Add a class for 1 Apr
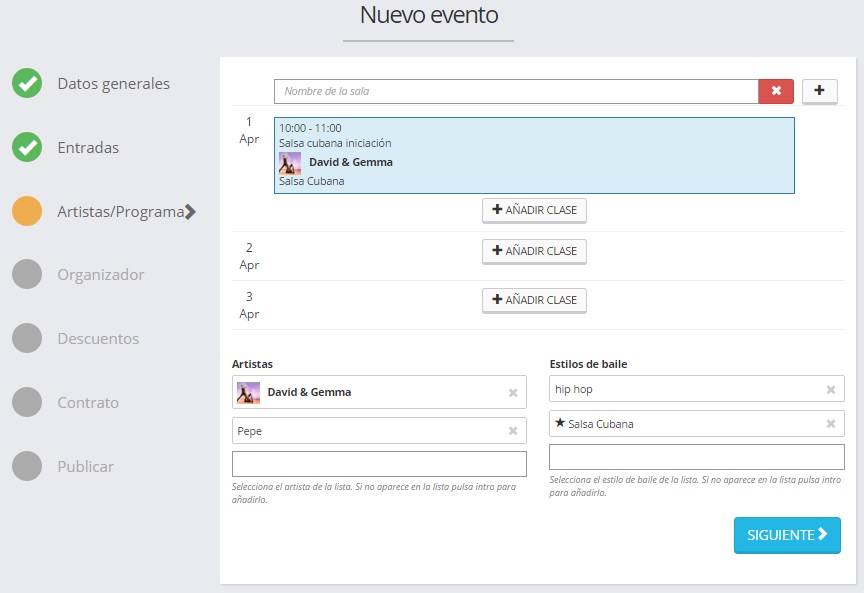 tap(534, 210)
